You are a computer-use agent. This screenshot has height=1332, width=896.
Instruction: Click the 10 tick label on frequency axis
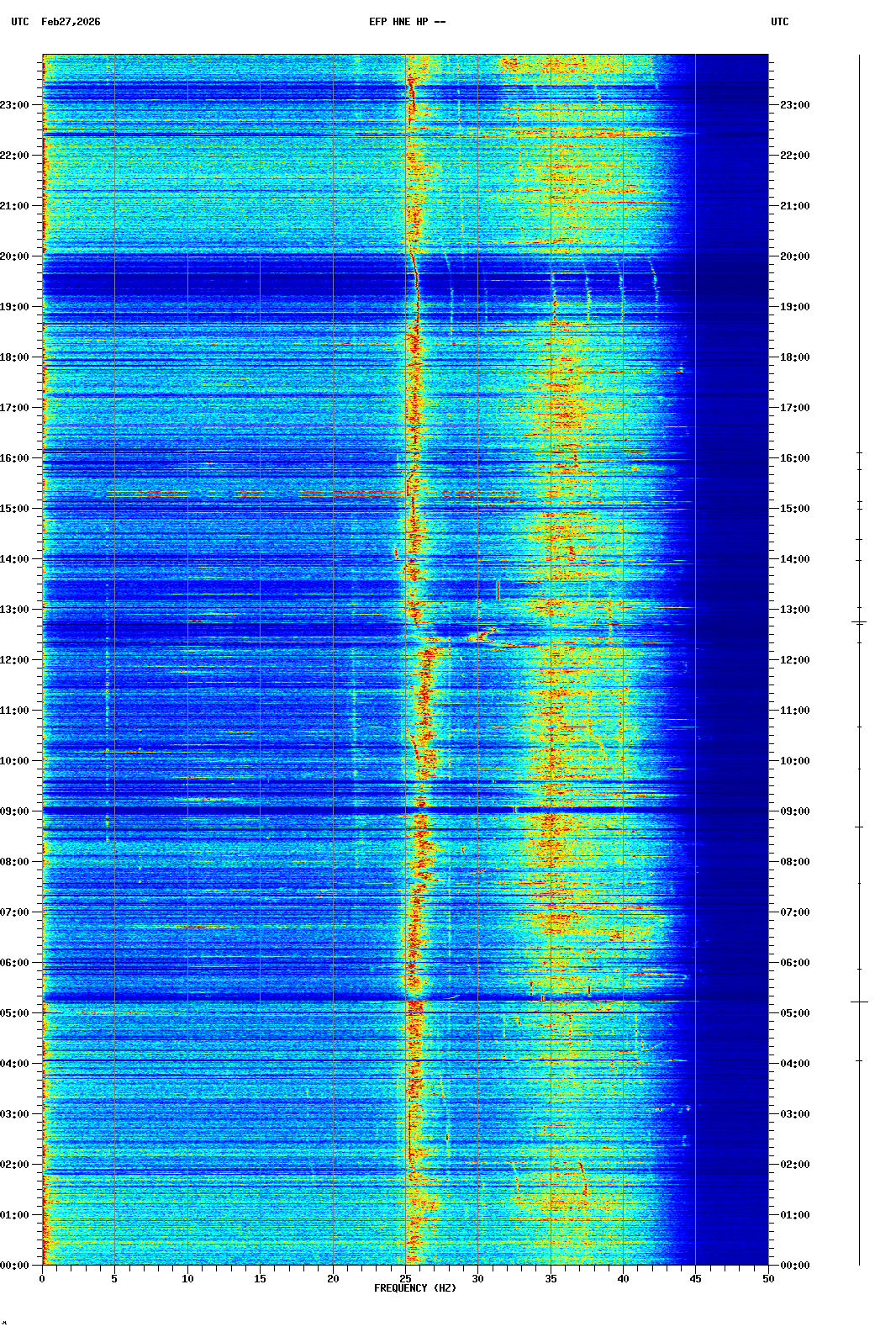187,1278
